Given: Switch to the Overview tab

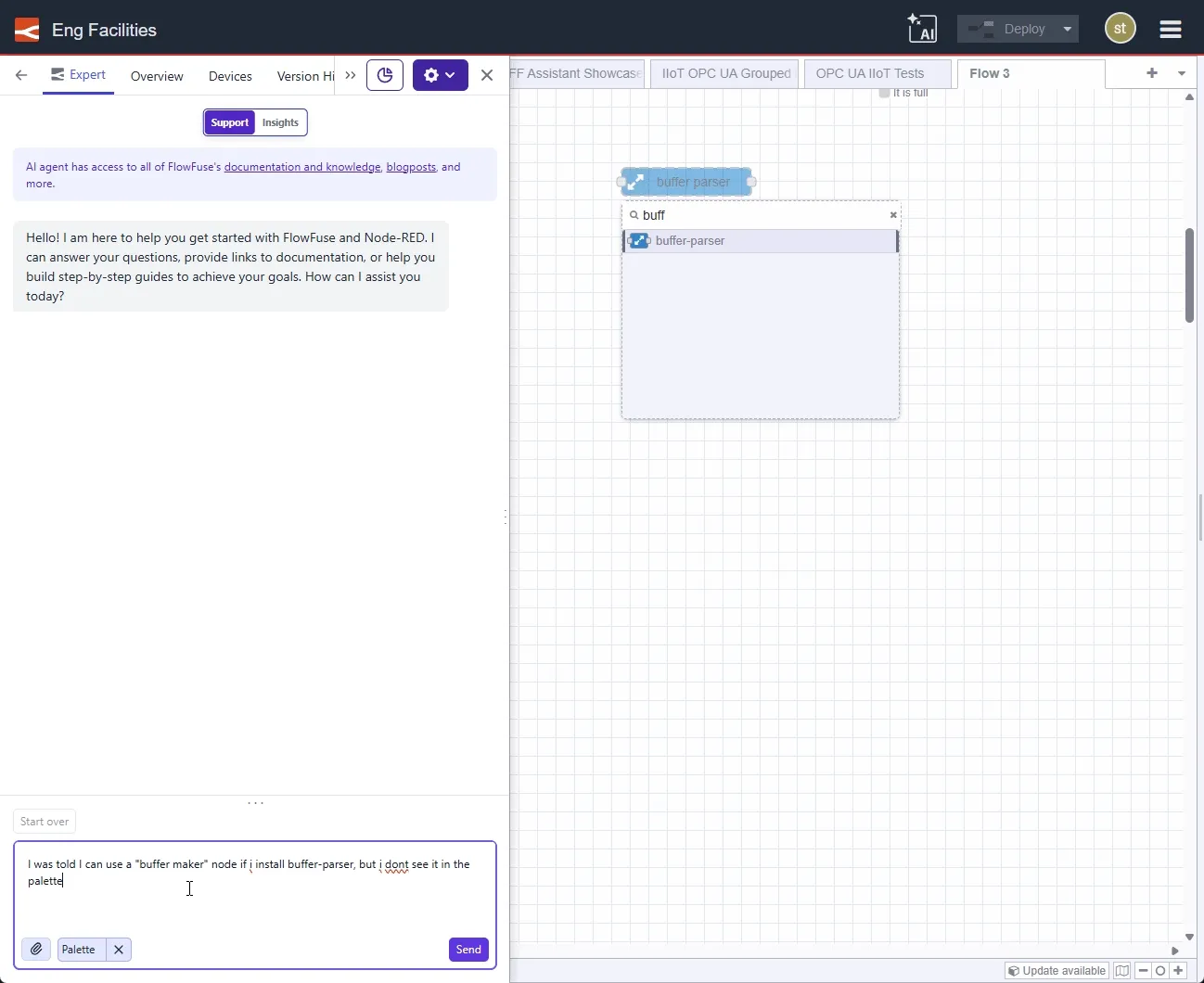Looking at the screenshot, I should (157, 76).
